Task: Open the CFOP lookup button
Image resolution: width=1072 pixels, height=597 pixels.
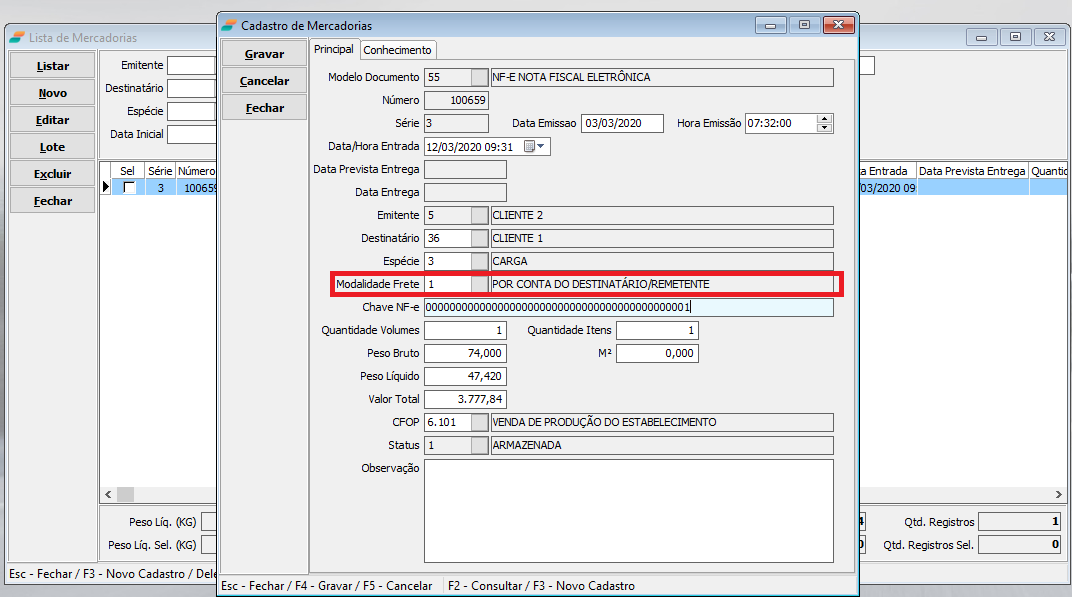Action: [x=480, y=422]
